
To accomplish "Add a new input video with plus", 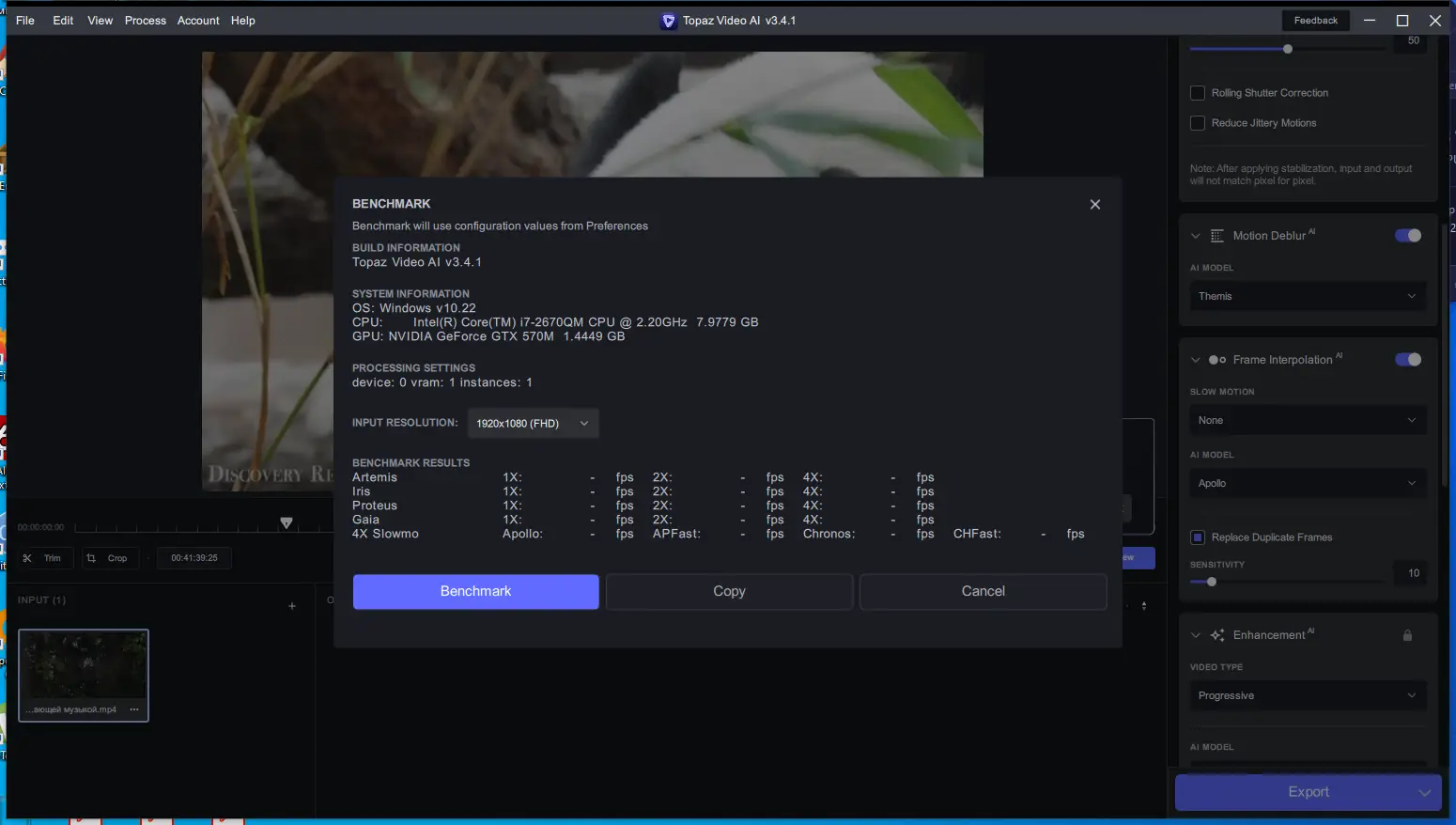I will [x=292, y=606].
